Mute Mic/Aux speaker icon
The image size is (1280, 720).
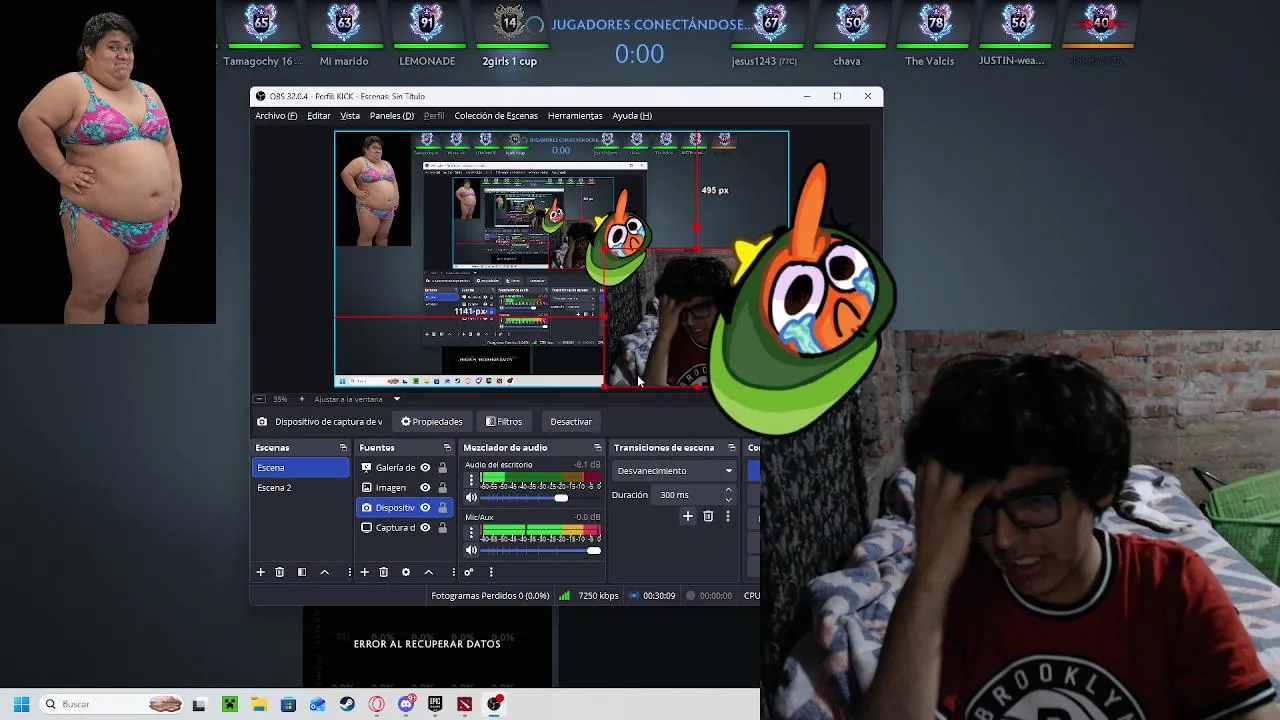pos(471,550)
